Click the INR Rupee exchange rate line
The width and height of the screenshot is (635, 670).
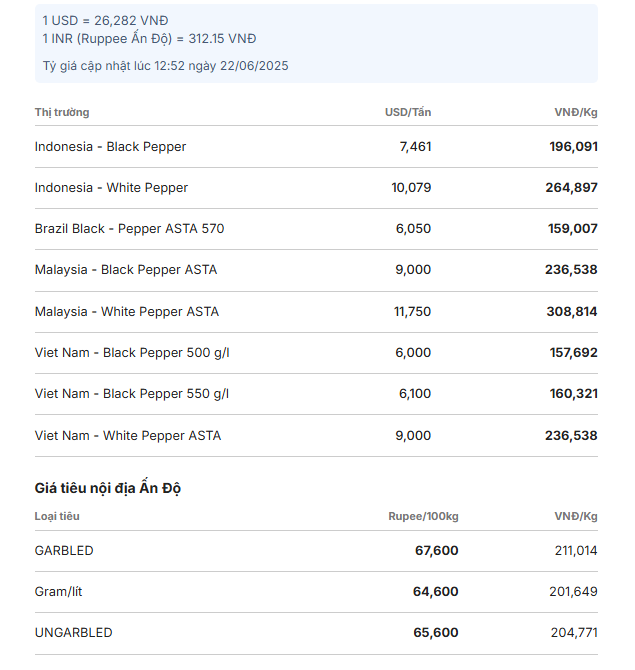[149, 38]
